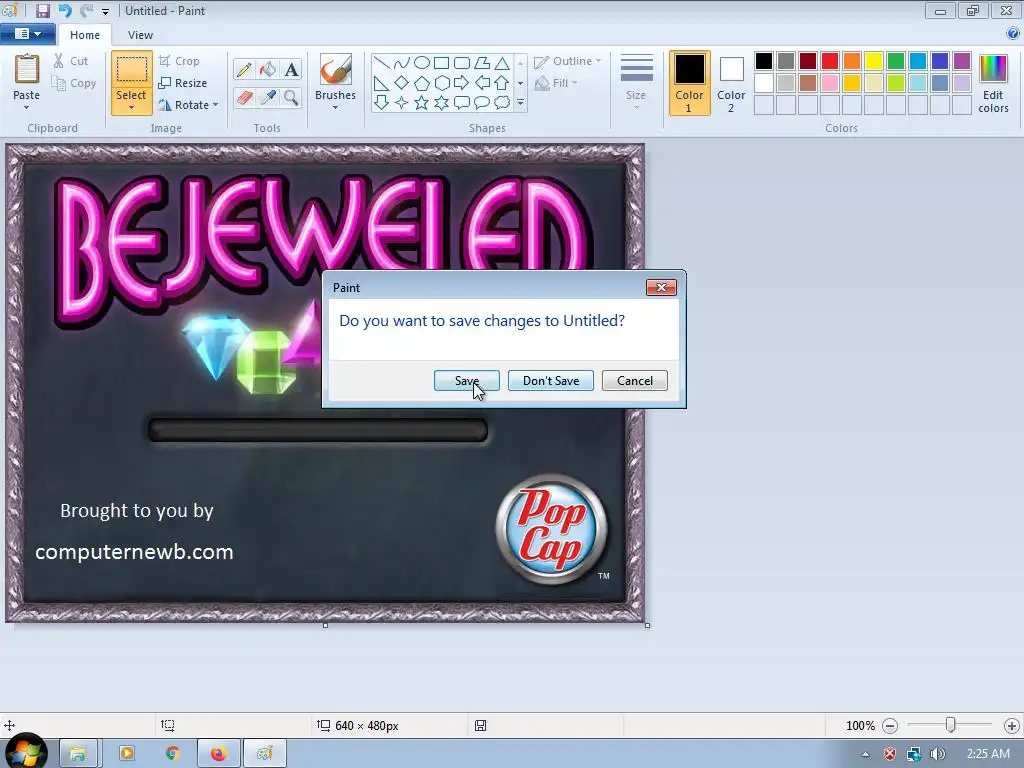The image size is (1024, 768).
Task: Click the canvas bottom-right resize handle
Action: tap(647, 626)
